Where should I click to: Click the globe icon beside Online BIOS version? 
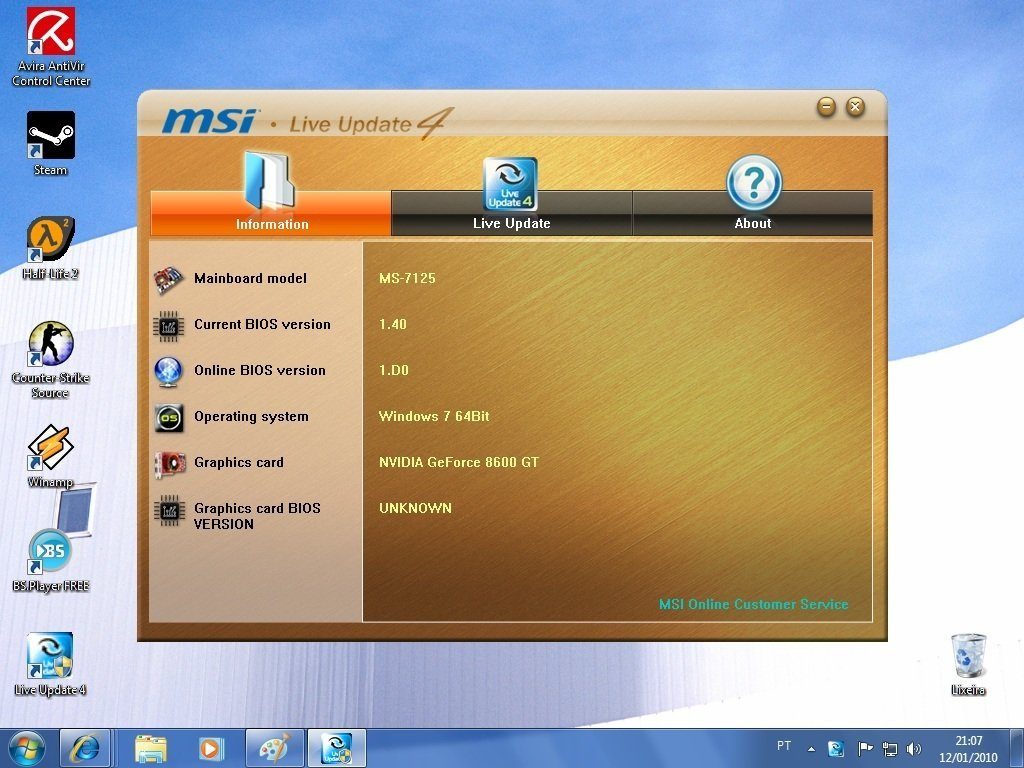(168, 371)
